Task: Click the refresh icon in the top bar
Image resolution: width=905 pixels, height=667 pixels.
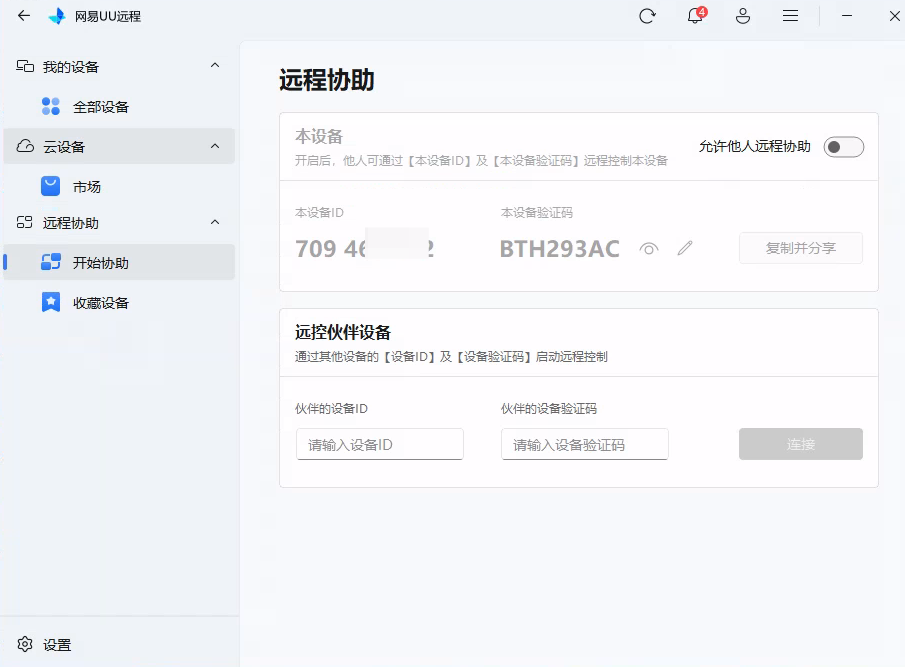Action: [x=647, y=16]
